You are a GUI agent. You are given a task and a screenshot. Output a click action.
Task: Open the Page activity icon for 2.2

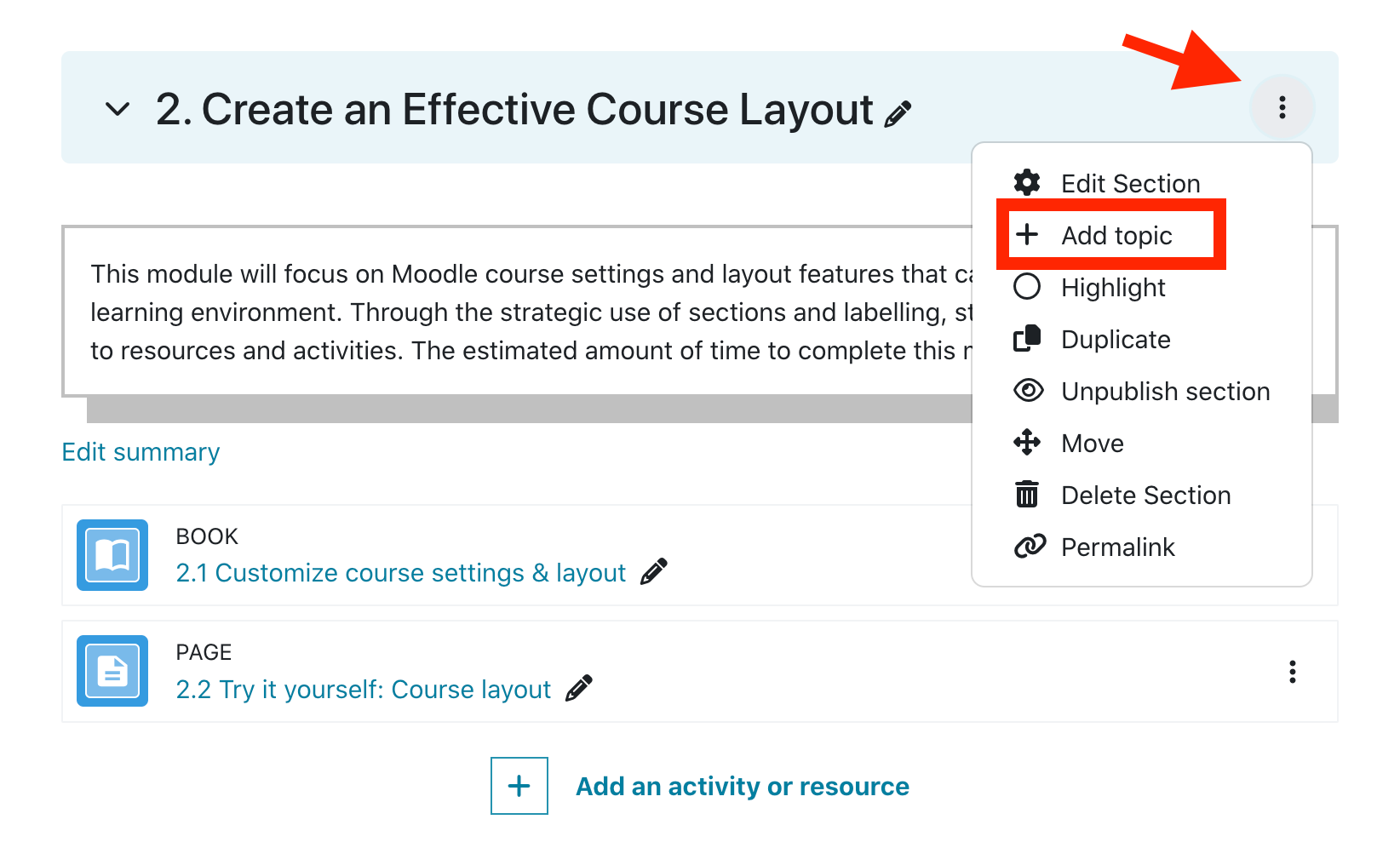click(112, 671)
